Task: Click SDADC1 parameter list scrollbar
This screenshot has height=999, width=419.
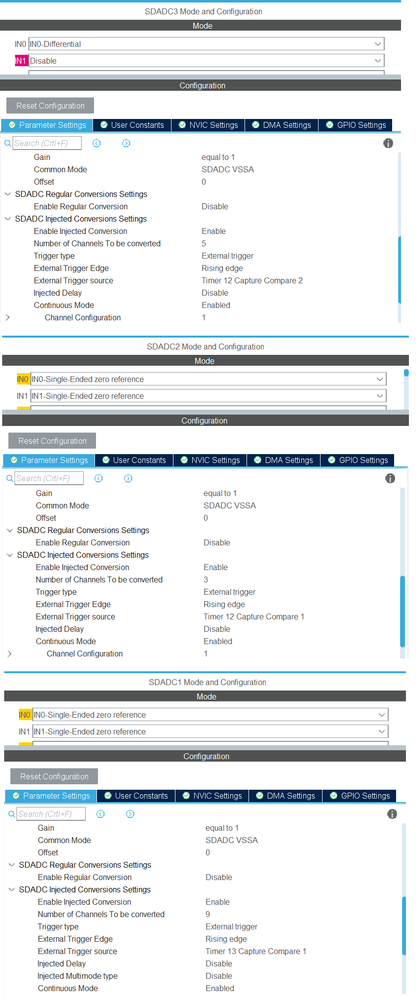Action: (x=403, y=927)
